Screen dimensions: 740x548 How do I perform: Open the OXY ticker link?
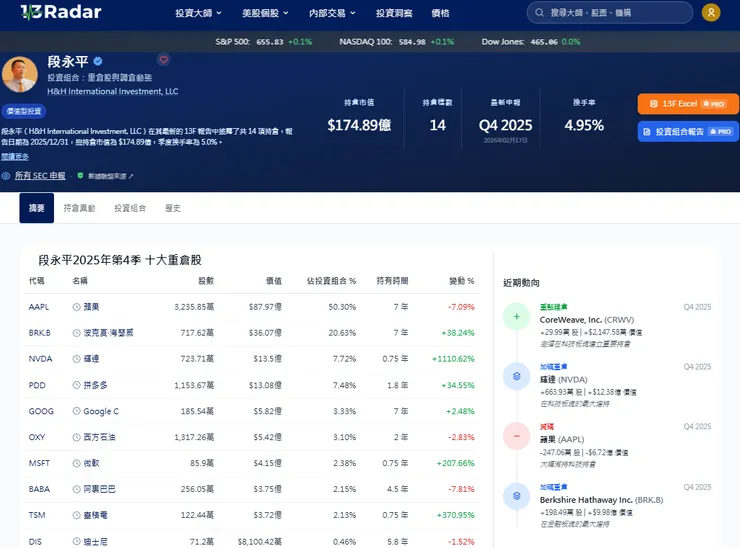tap(37, 437)
